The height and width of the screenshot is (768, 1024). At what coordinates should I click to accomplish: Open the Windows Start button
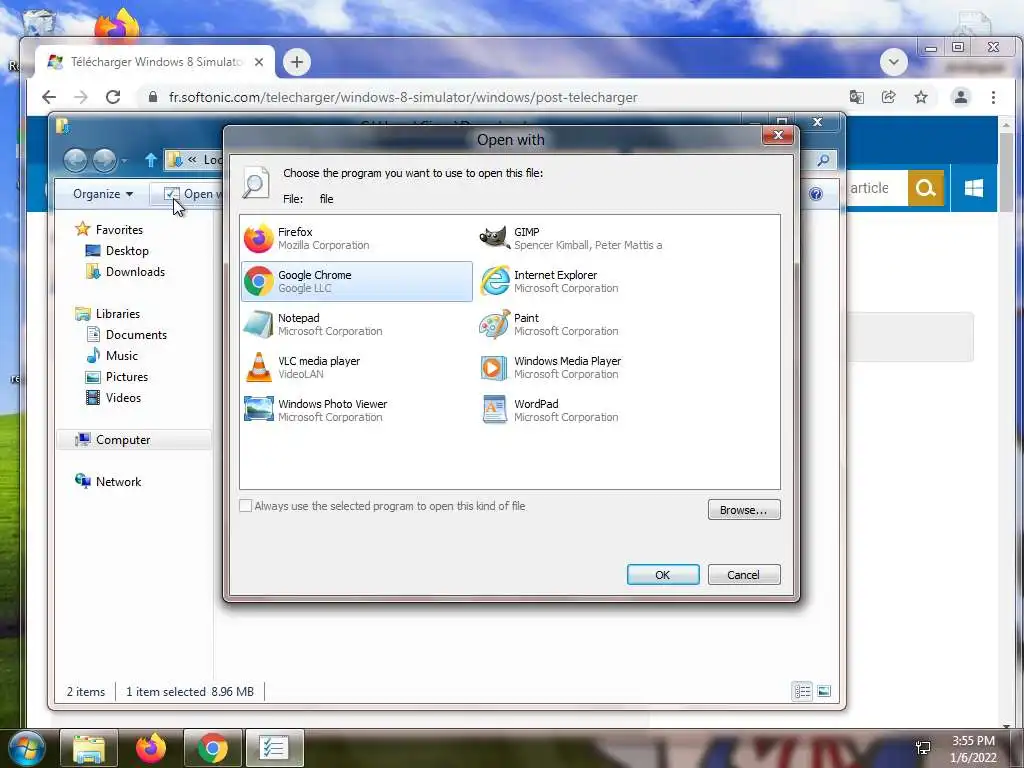[26, 748]
